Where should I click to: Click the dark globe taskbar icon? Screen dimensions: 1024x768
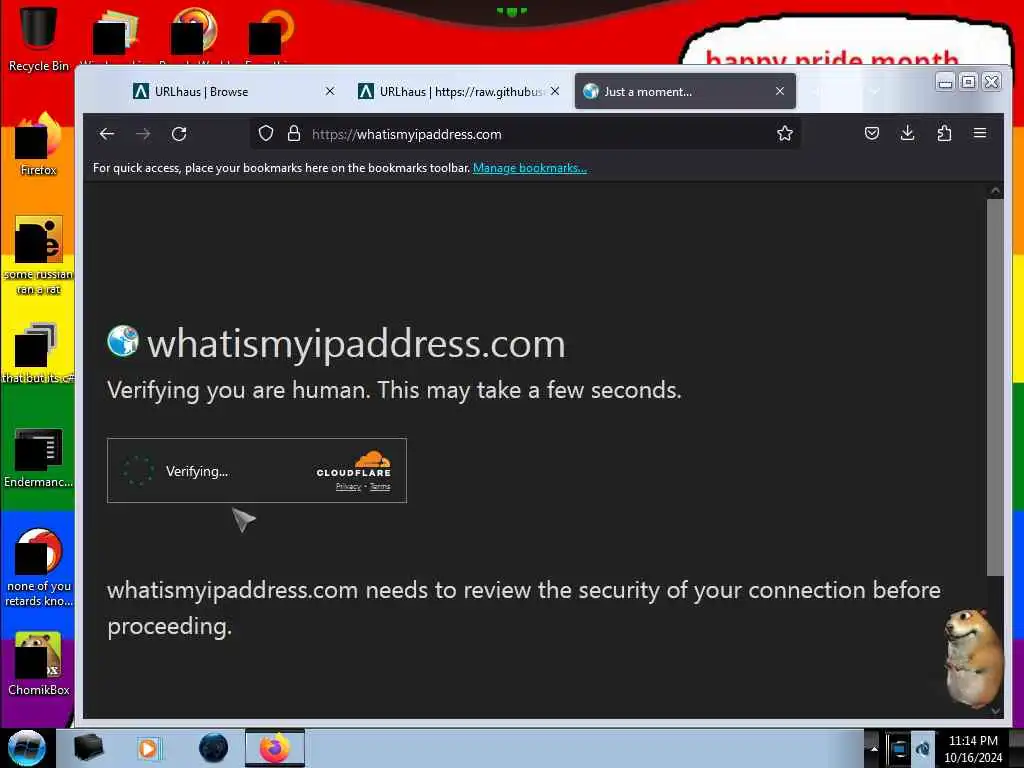click(x=214, y=748)
